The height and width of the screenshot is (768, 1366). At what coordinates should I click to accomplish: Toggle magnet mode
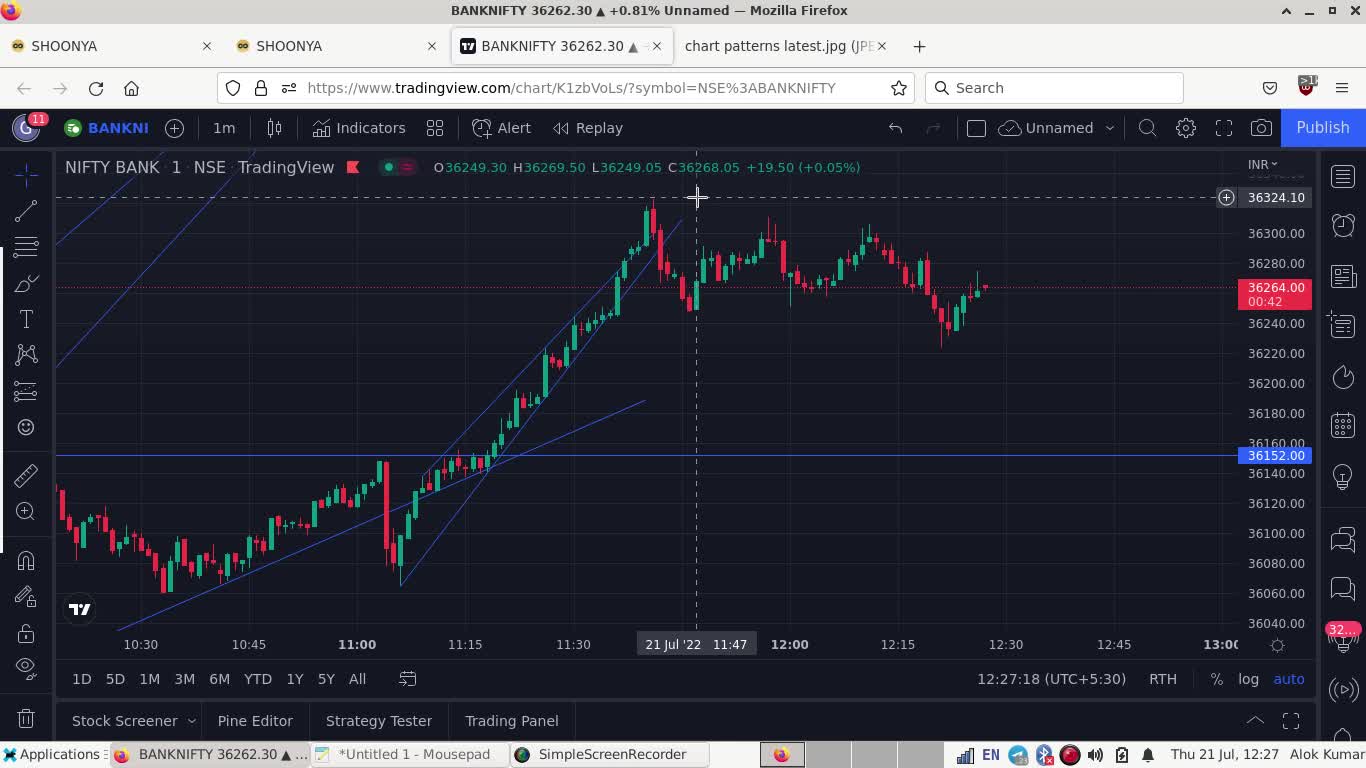click(x=26, y=560)
